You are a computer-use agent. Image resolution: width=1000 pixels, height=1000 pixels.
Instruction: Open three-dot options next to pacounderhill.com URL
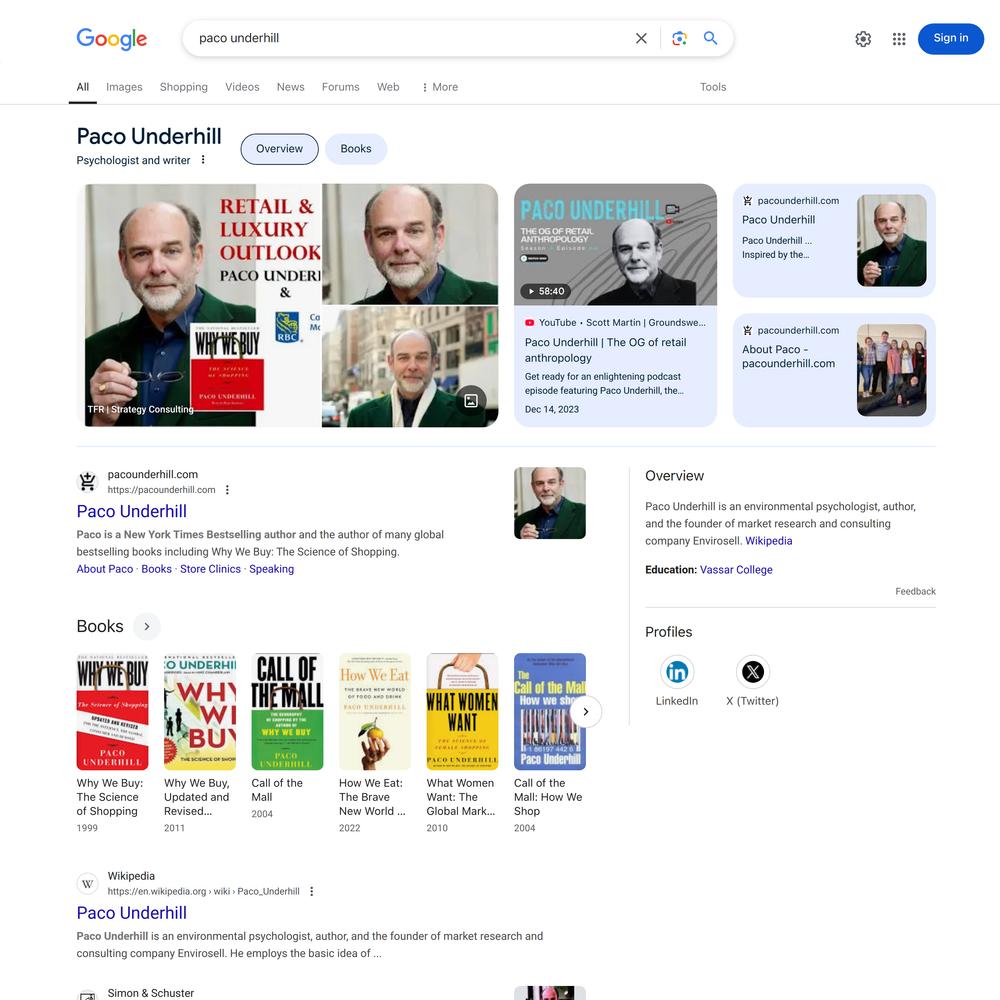pos(227,490)
